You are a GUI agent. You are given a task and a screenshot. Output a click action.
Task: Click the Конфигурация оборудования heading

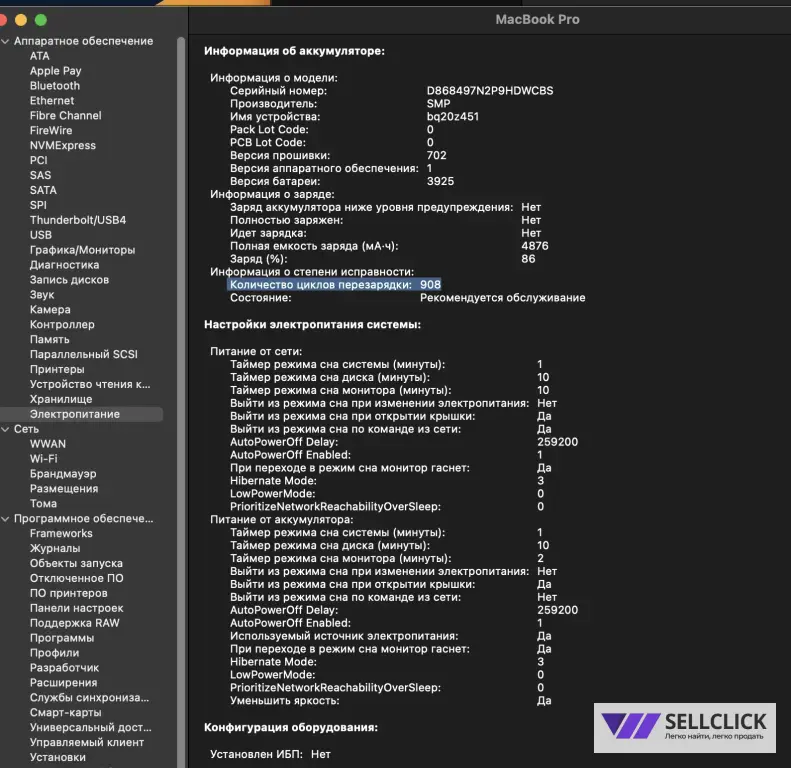pos(291,727)
